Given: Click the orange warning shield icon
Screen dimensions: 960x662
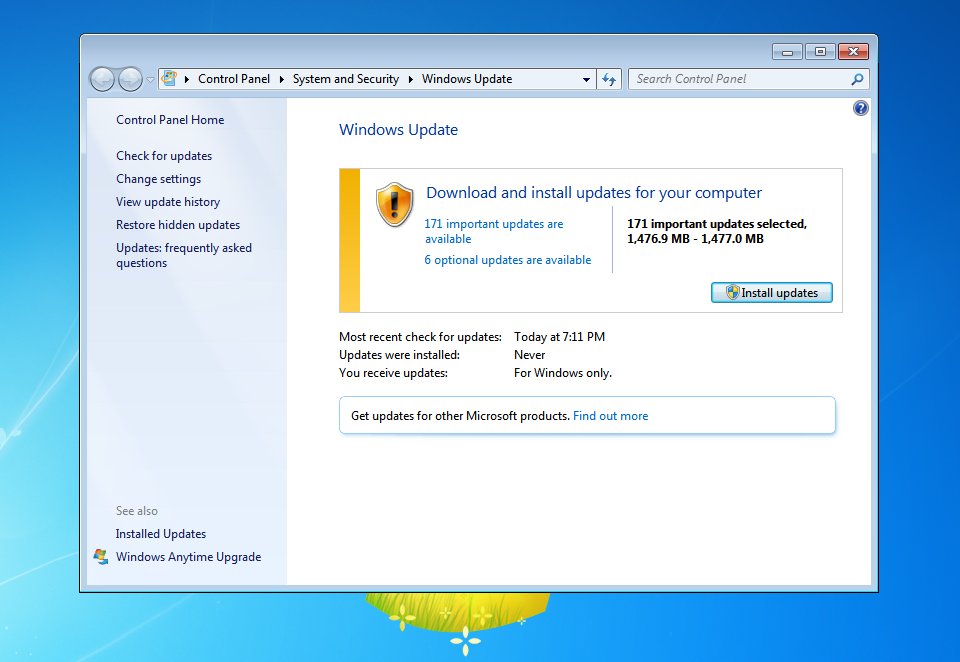Looking at the screenshot, I should pyautogui.click(x=395, y=204).
